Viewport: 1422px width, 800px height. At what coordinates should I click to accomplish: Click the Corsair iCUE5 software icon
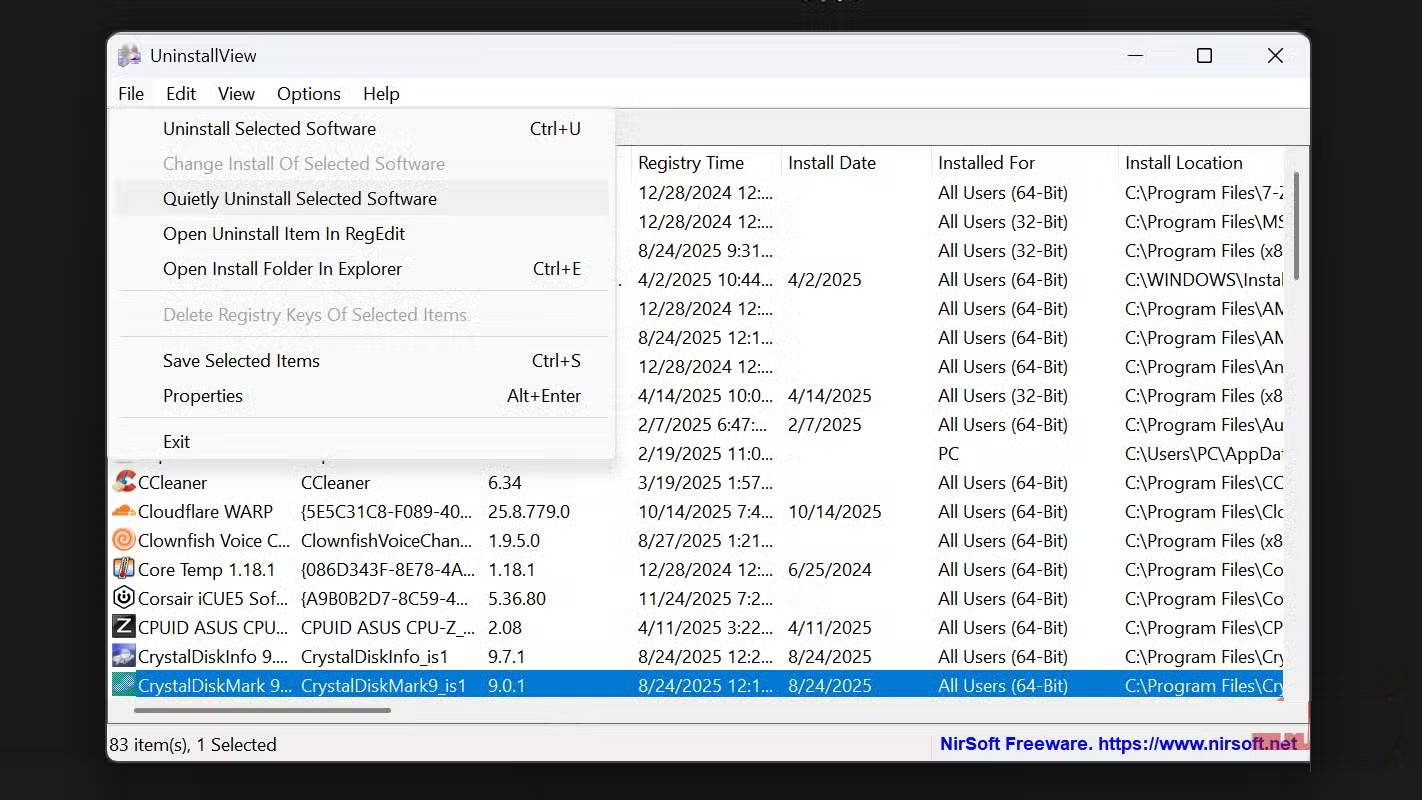(124, 598)
